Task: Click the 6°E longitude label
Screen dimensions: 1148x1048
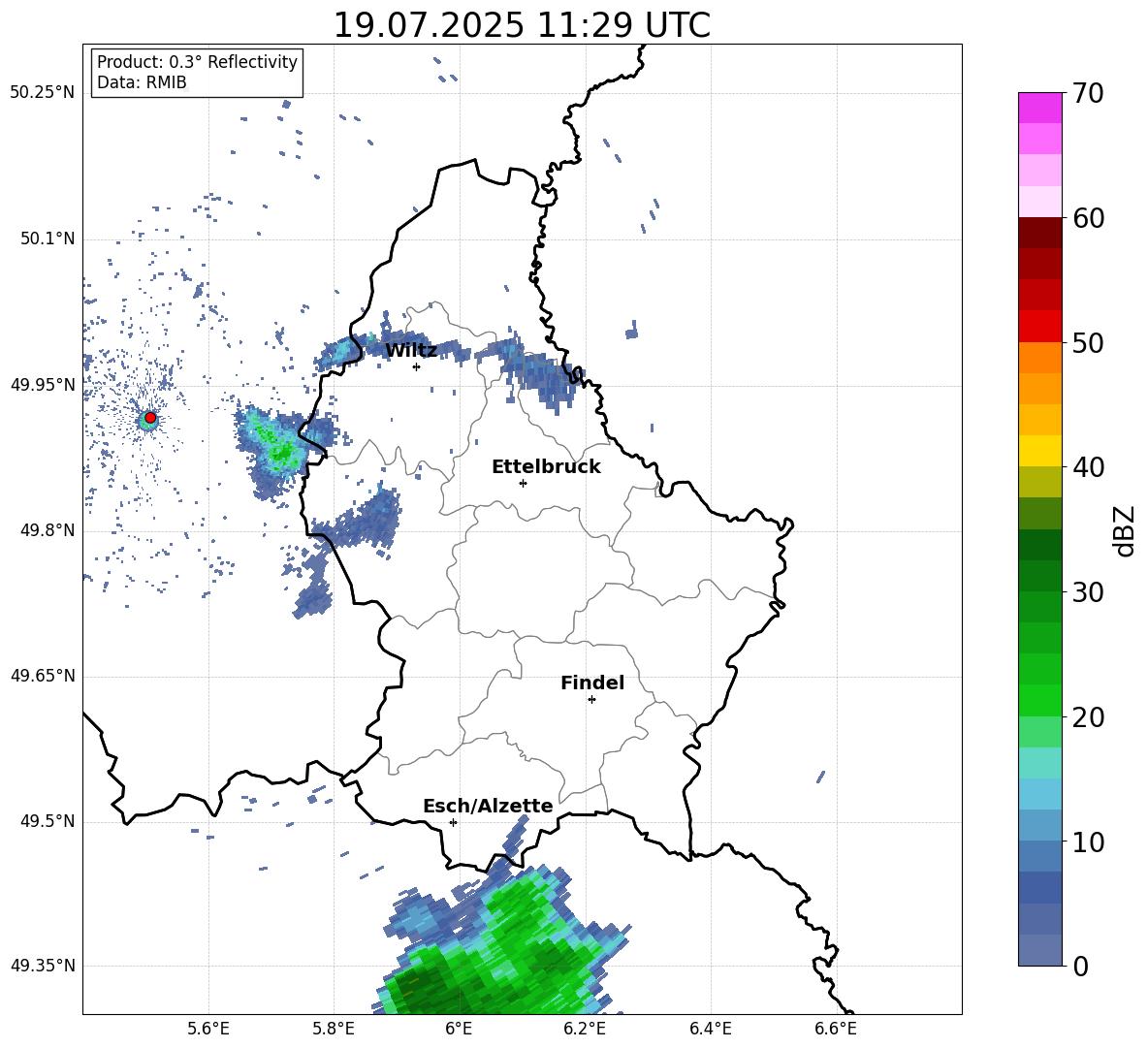Action: [x=459, y=1029]
